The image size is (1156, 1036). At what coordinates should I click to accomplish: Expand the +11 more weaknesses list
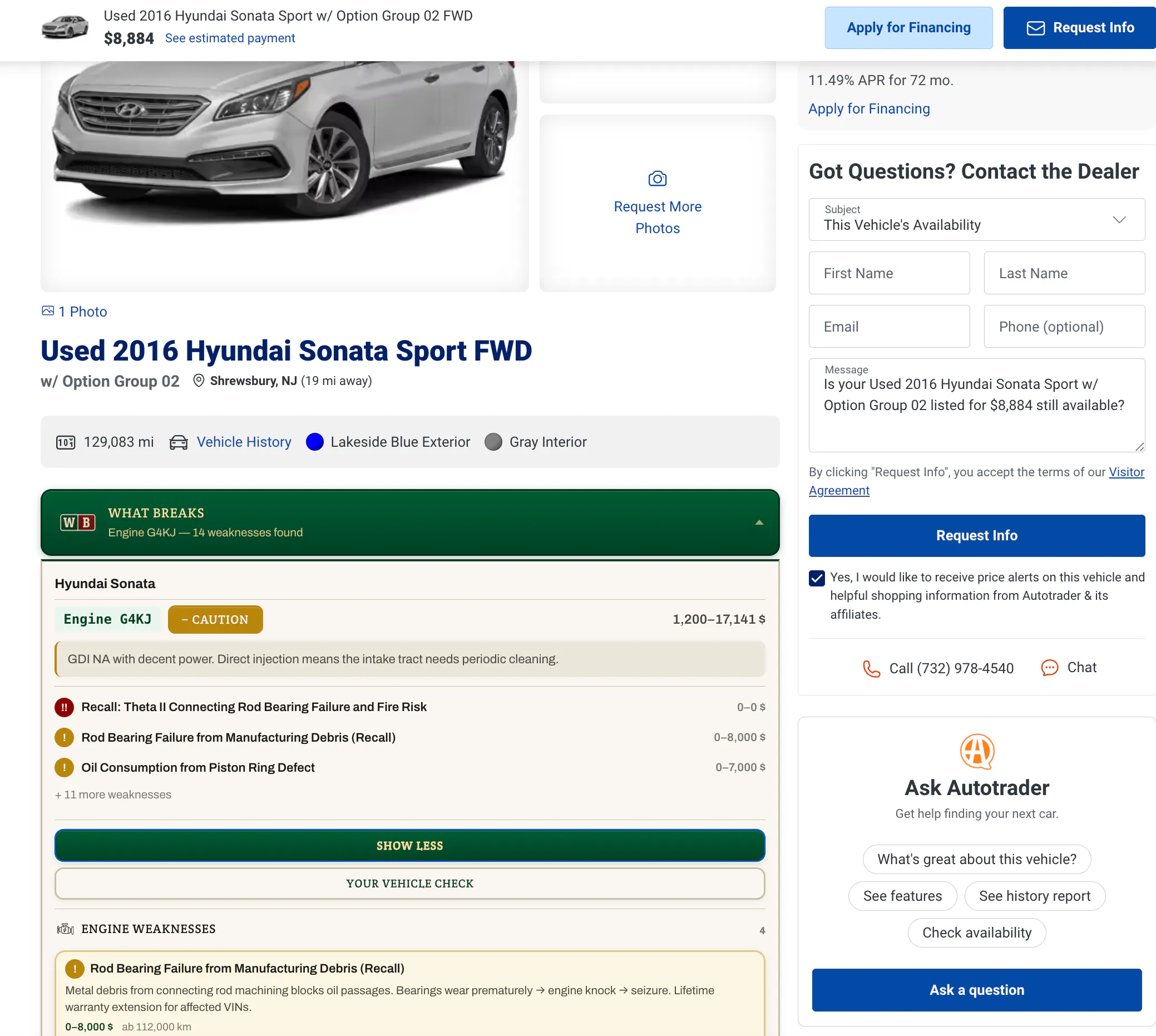113,795
